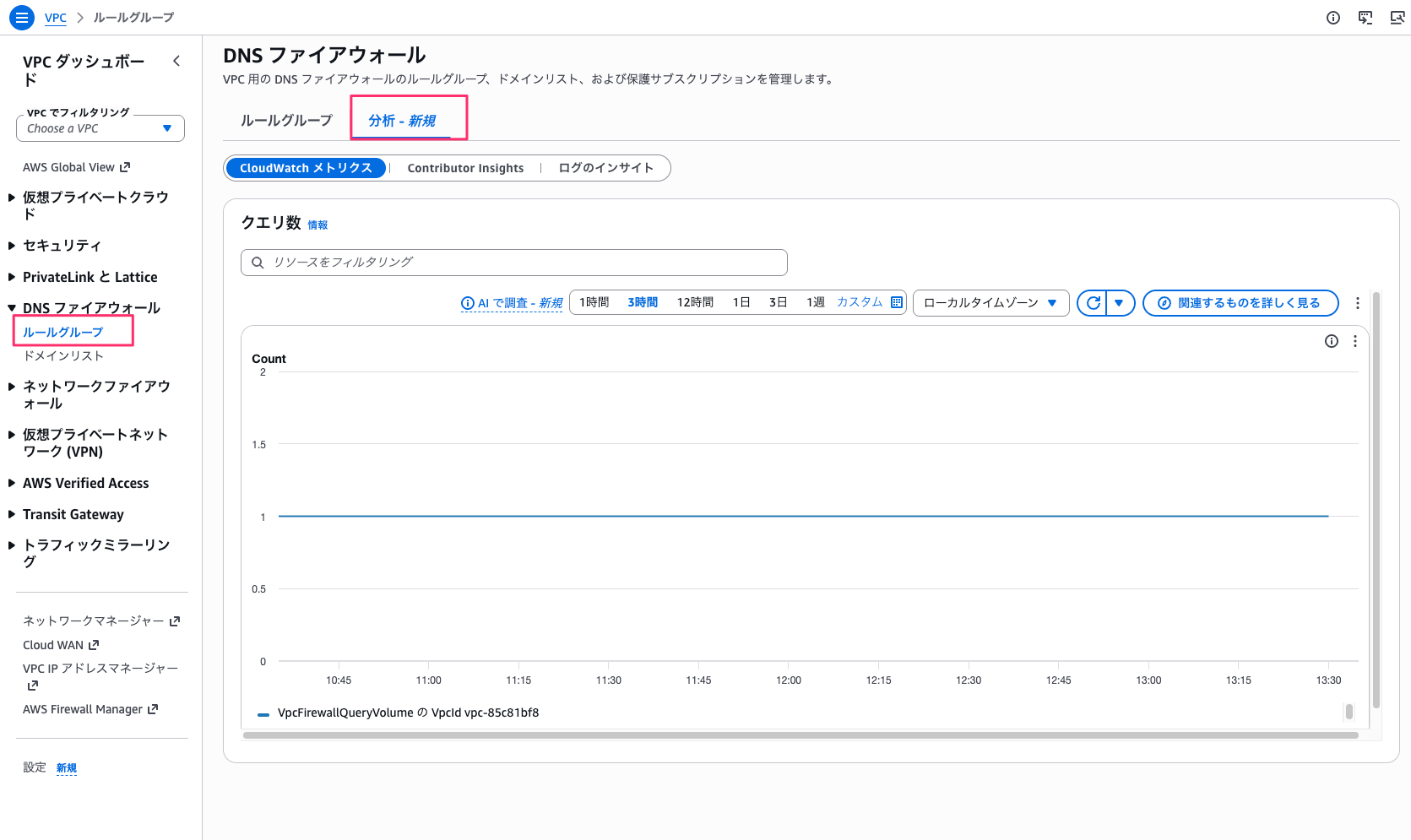Click the rightmost monitor icon in top bar
The height and width of the screenshot is (840, 1411).
pyautogui.click(x=1397, y=18)
